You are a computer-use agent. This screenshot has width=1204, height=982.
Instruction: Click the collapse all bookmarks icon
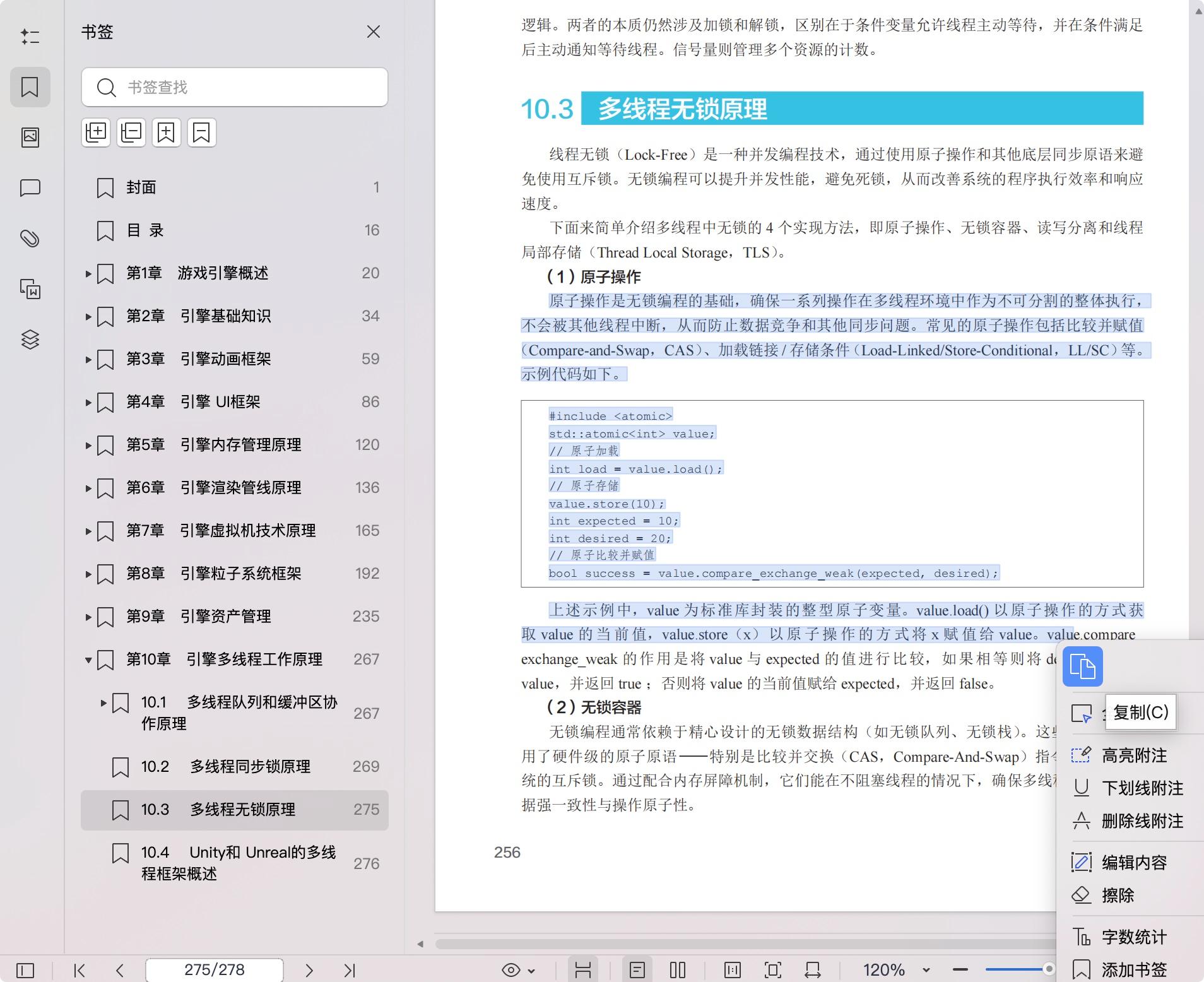point(131,133)
